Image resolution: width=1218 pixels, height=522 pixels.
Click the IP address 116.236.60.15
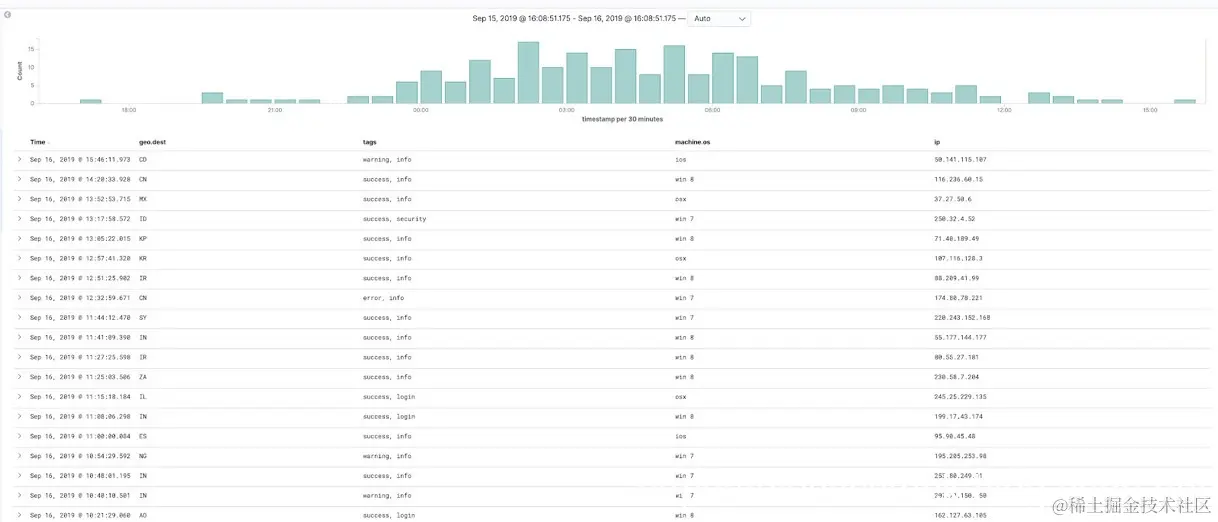tap(958, 179)
